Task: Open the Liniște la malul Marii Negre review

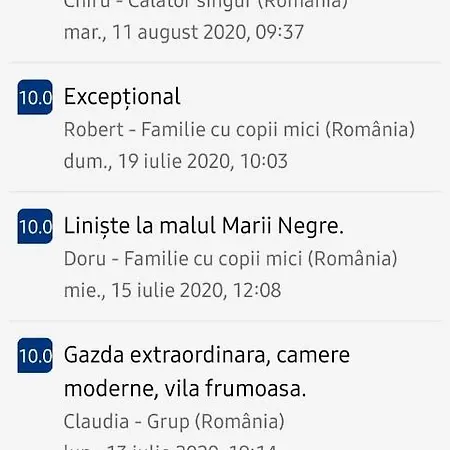Action: point(203,226)
